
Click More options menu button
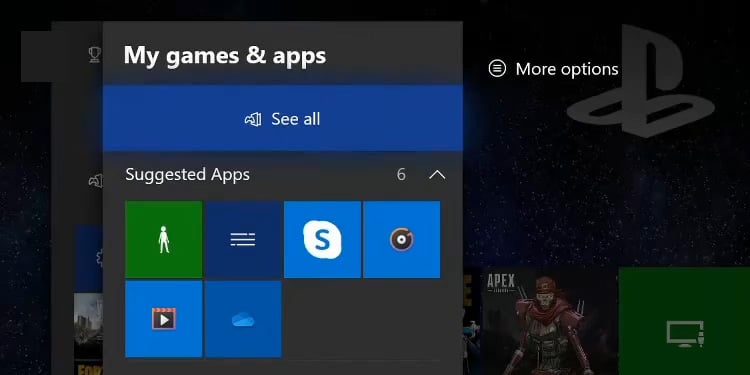[x=553, y=69]
